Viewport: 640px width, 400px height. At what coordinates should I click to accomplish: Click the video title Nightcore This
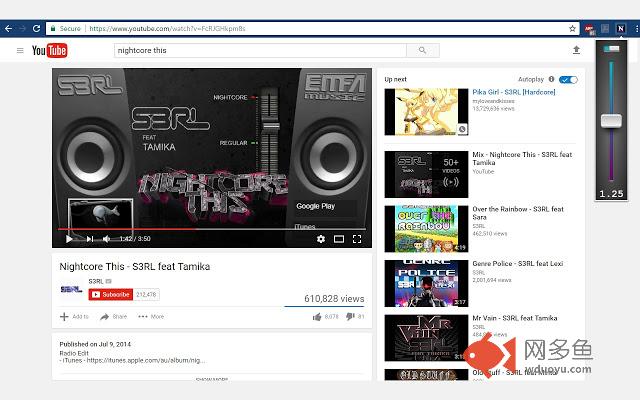pos(135,267)
